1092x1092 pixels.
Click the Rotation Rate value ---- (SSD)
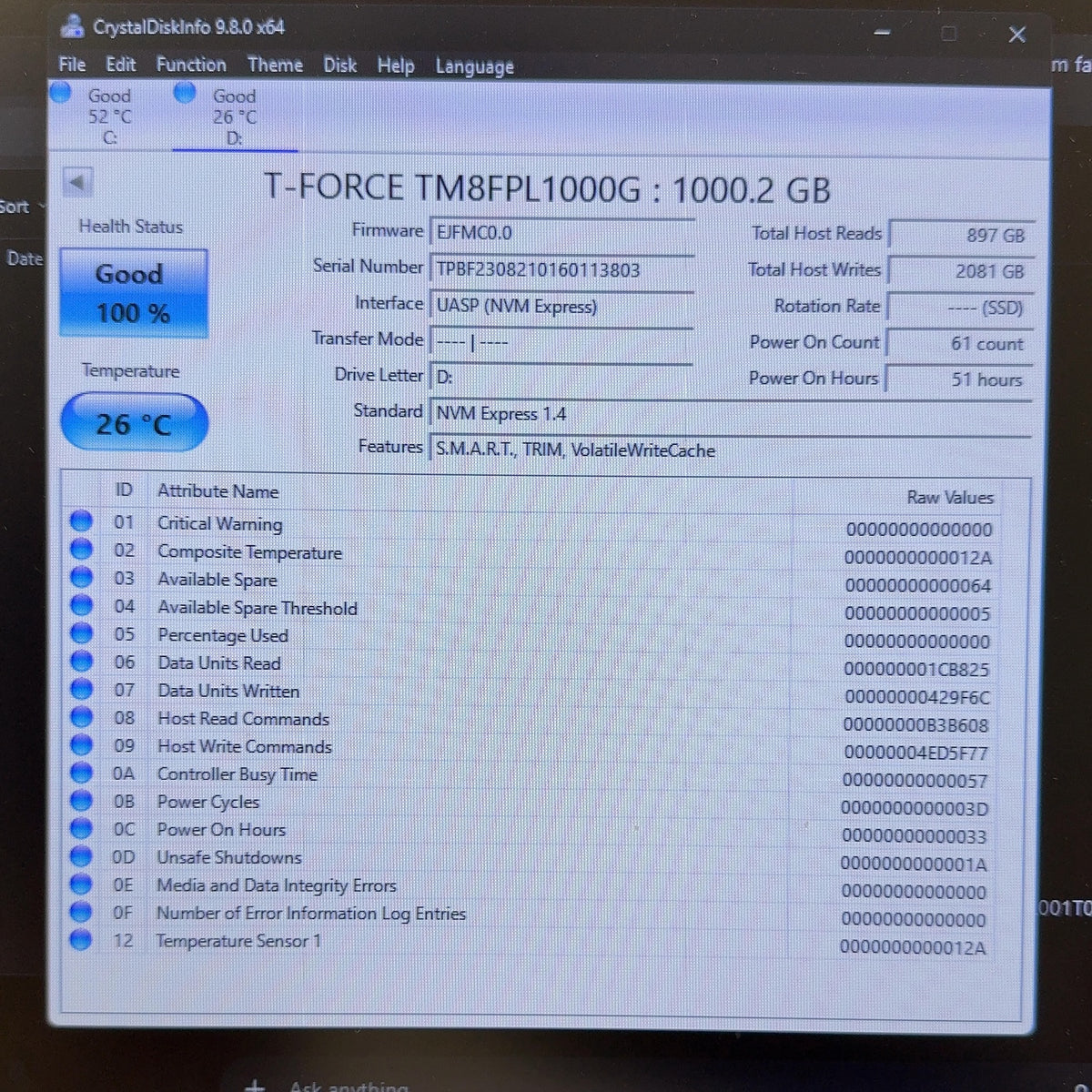[961, 308]
